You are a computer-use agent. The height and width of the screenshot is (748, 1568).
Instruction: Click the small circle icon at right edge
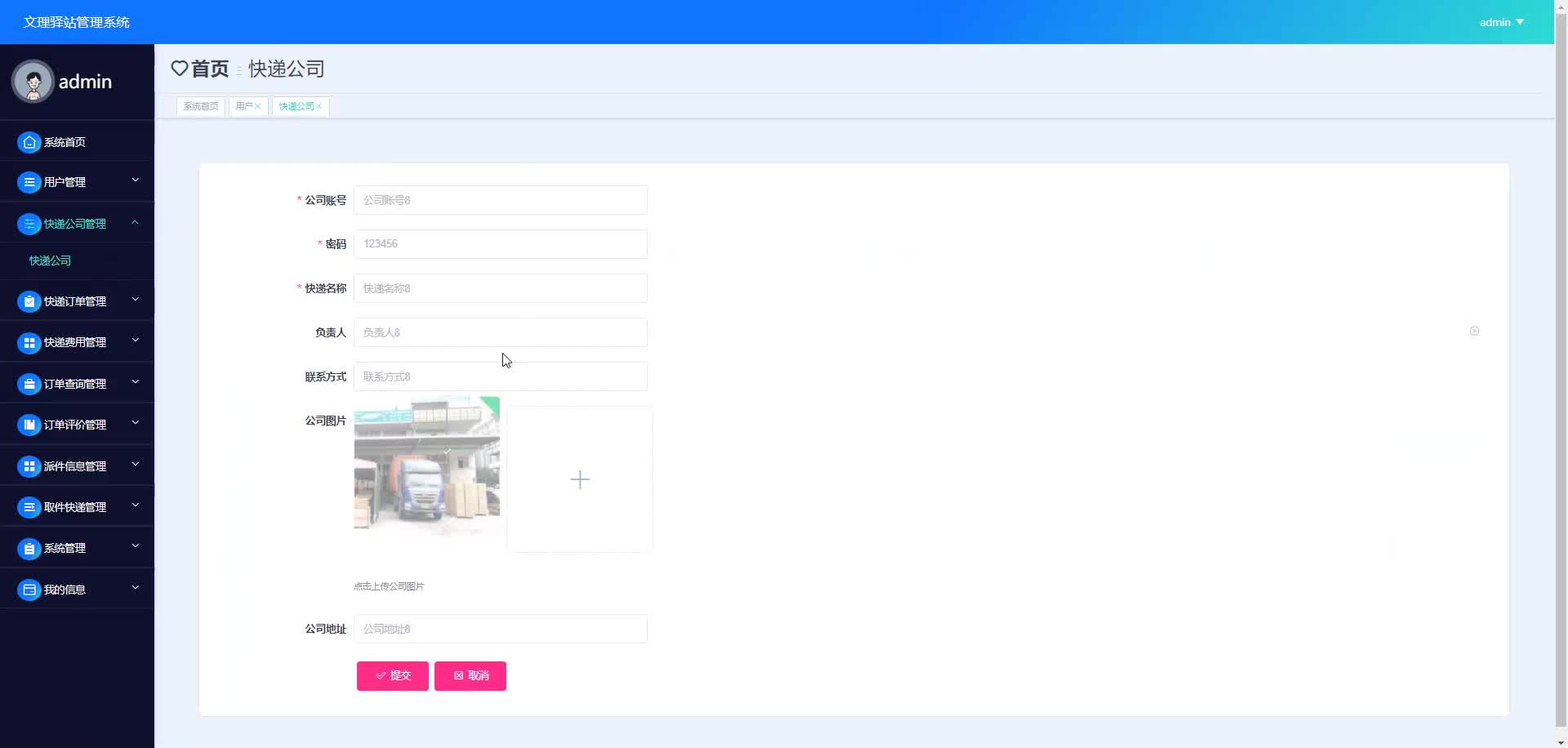[1474, 331]
